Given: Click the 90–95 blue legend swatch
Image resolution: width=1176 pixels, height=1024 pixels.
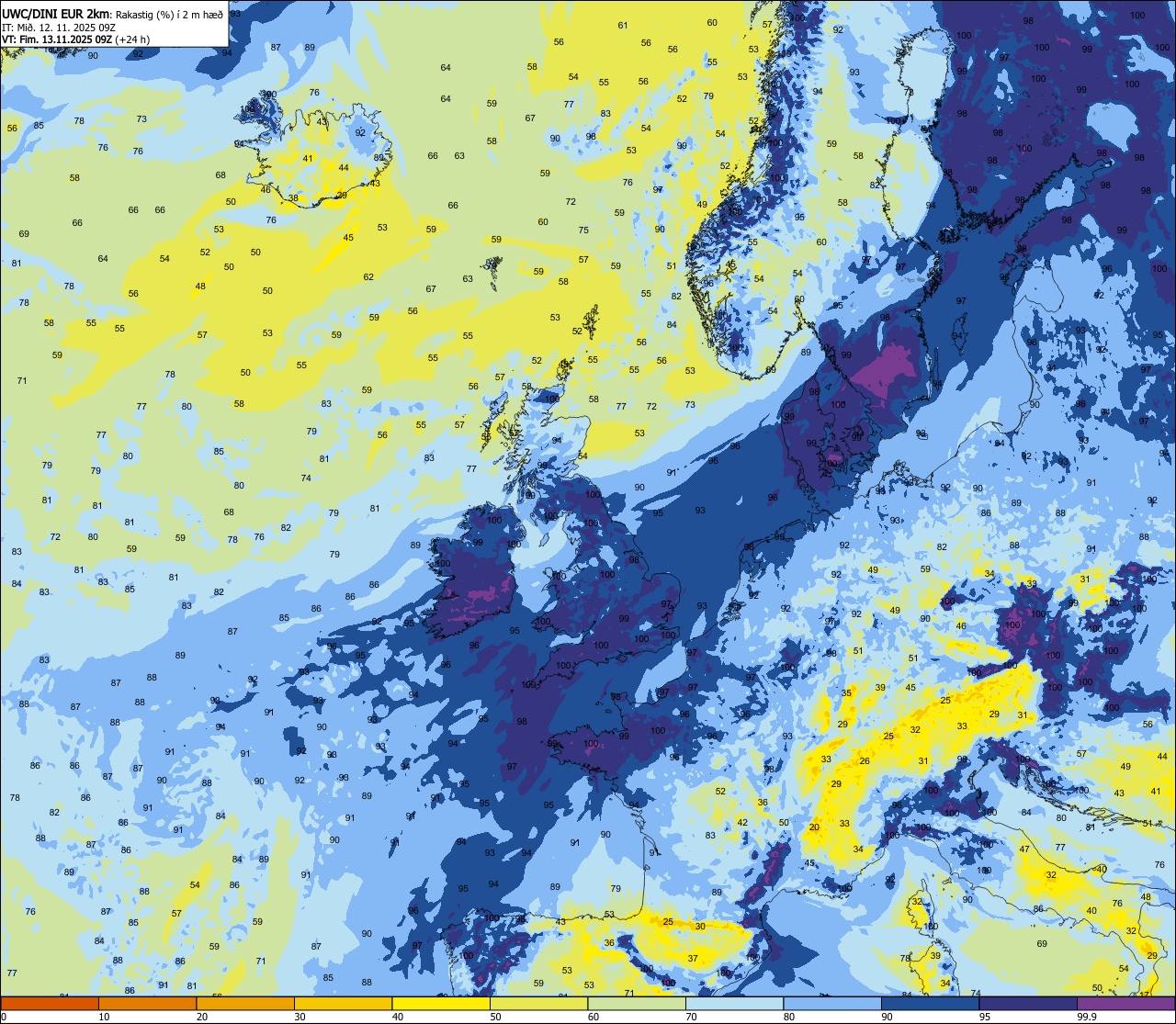Looking at the screenshot, I should click(x=930, y=1003).
